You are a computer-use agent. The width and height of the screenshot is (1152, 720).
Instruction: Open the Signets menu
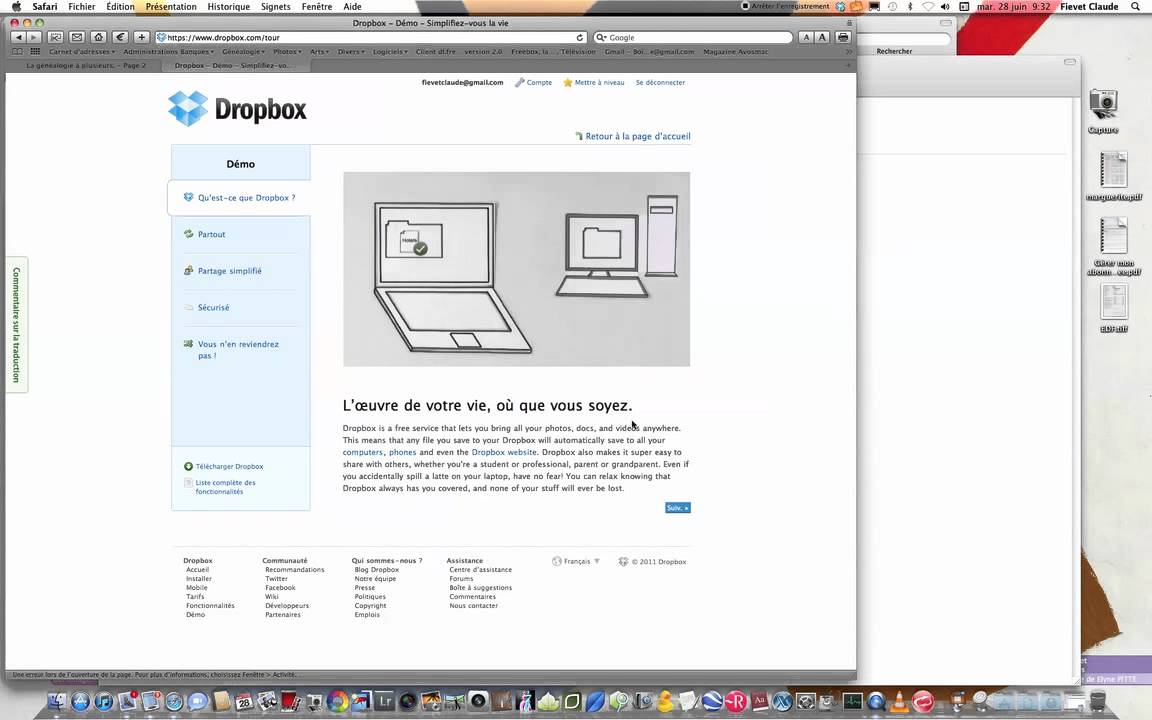coord(276,7)
